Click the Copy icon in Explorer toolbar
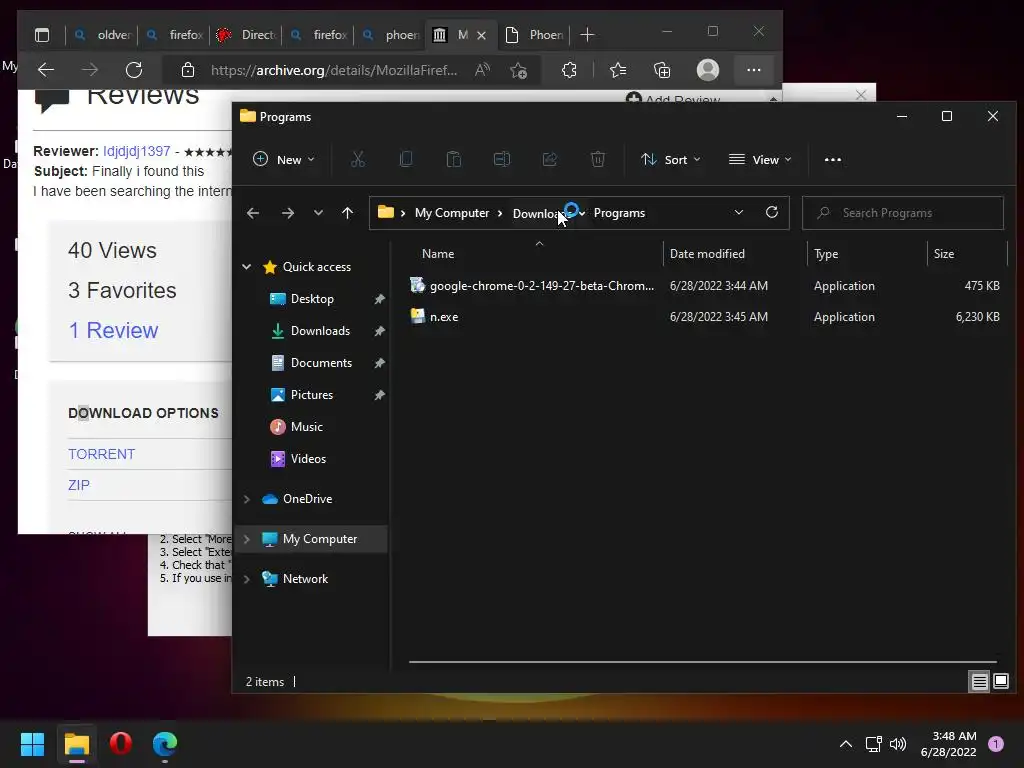The image size is (1024, 768). [406, 159]
